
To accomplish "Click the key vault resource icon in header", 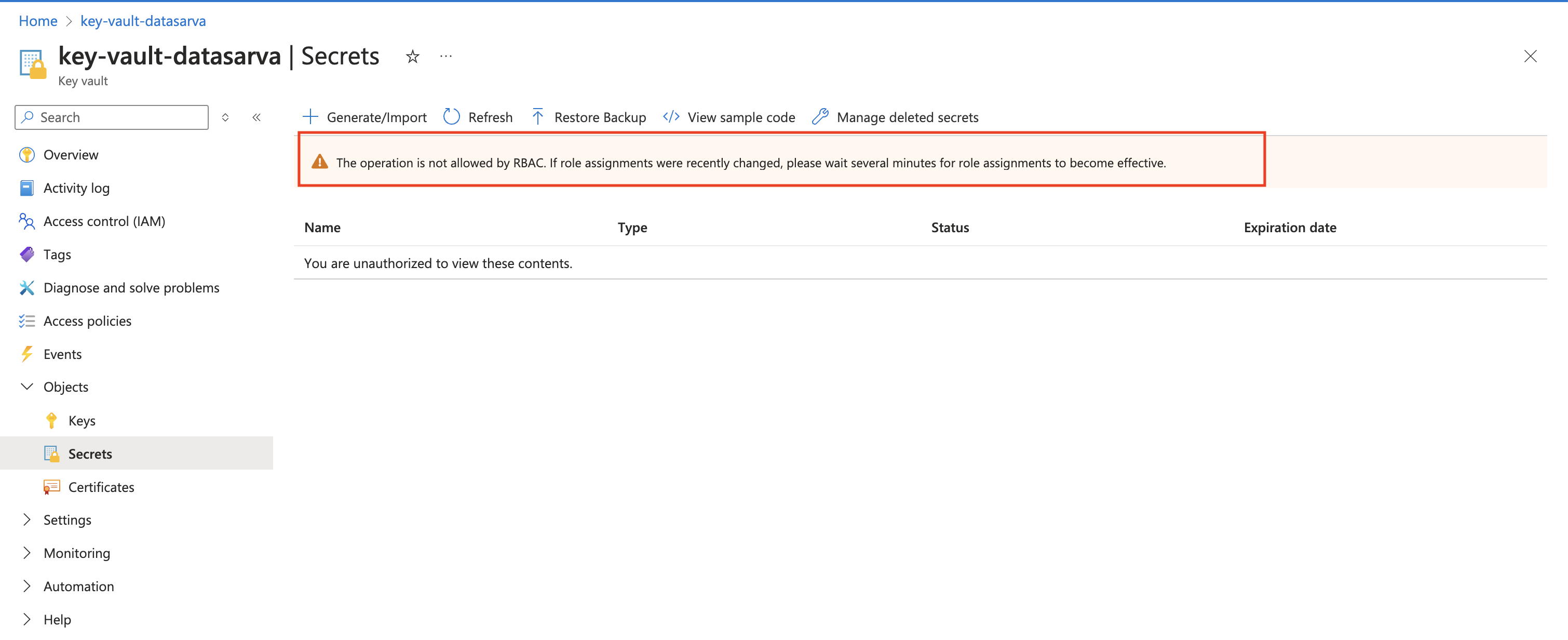I will [33, 64].
